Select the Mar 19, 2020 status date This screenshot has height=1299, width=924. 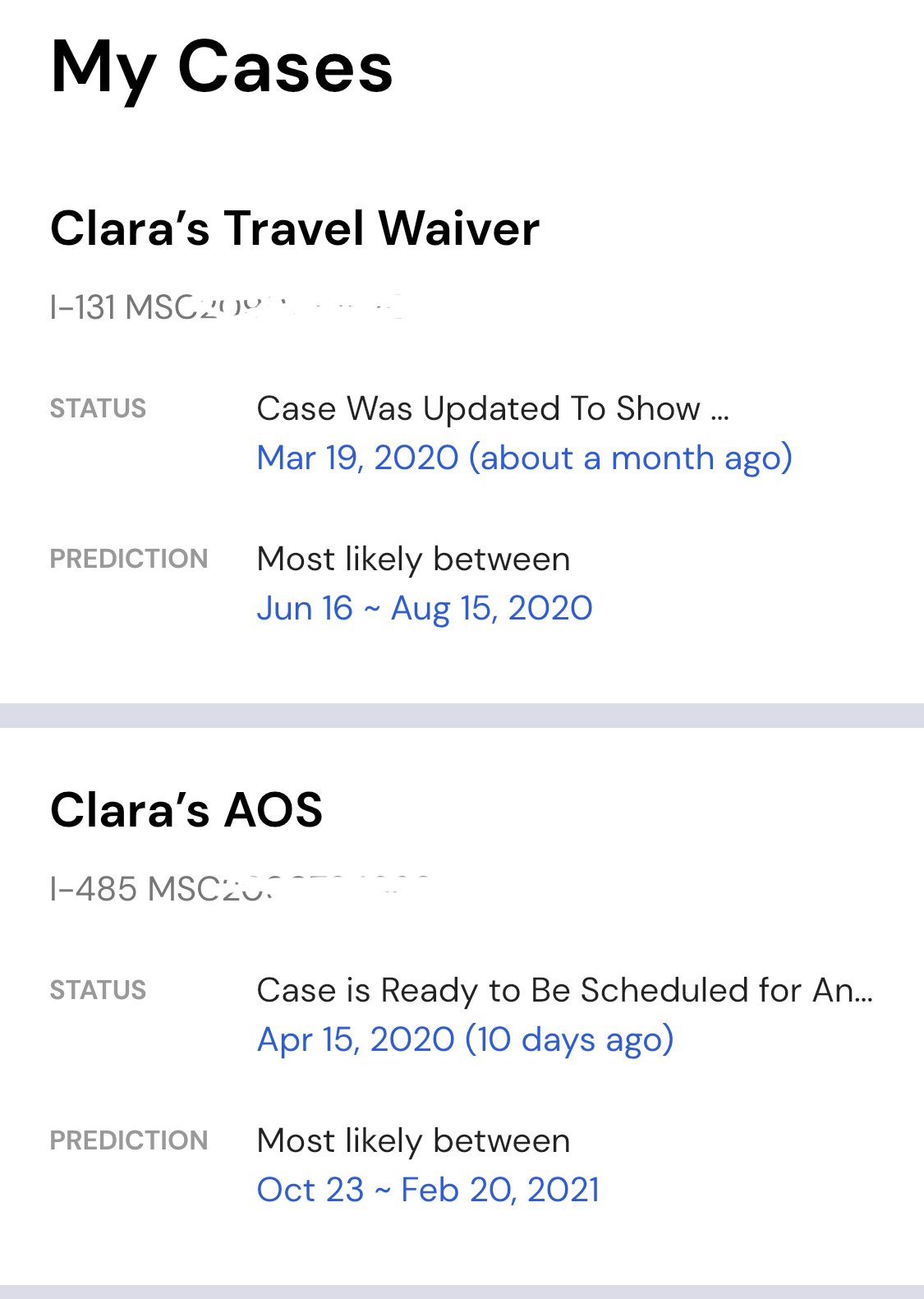(x=357, y=458)
